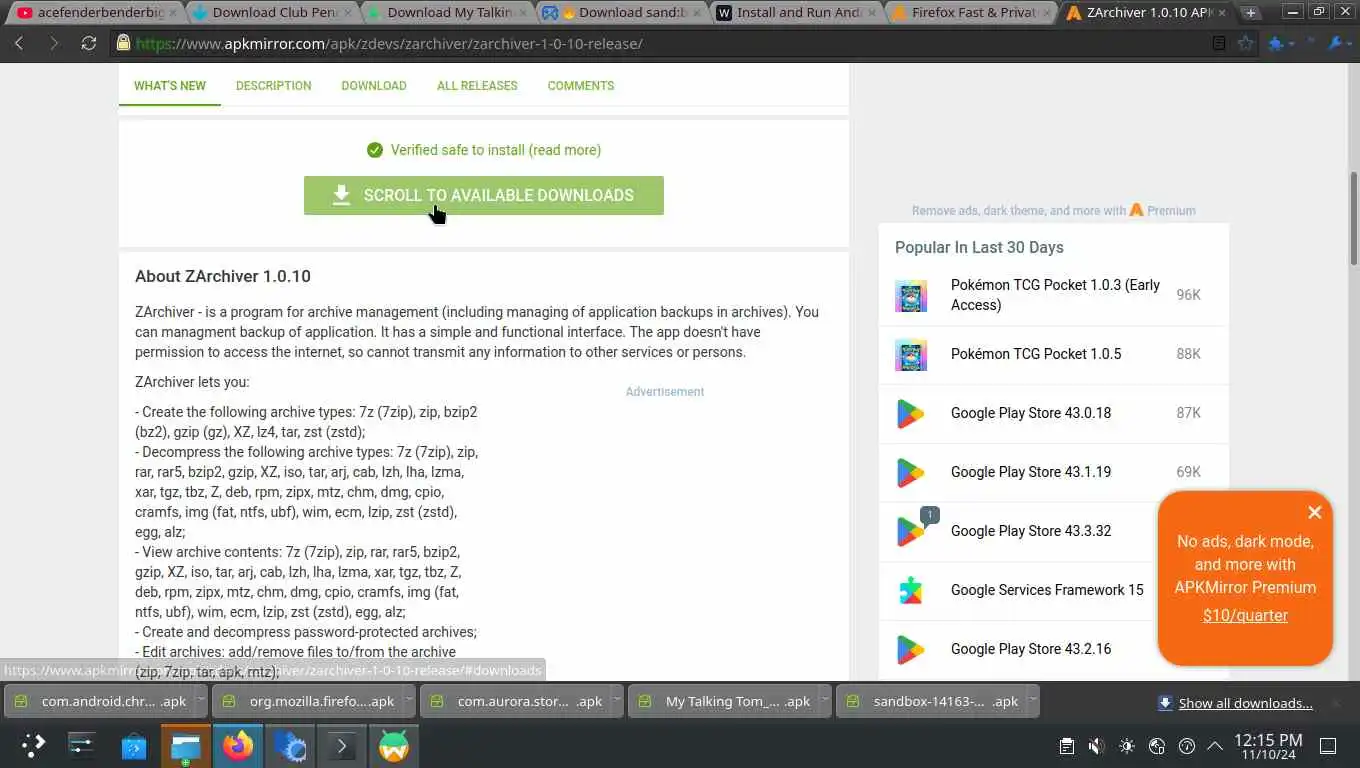
Task: Open dropdown for My Talking Tom apk download
Action: 824,701
